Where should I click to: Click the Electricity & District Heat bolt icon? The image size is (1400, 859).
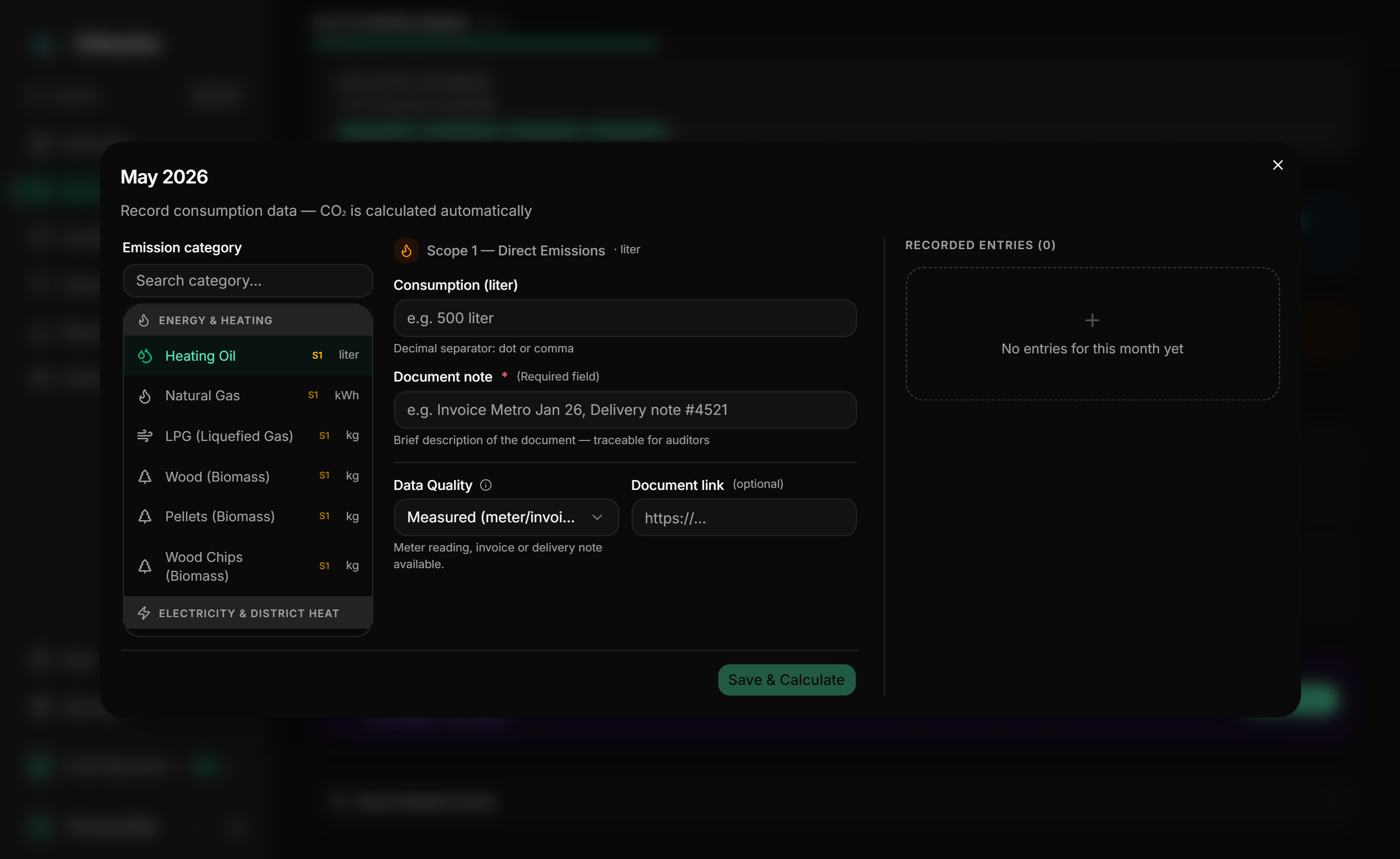pos(144,613)
